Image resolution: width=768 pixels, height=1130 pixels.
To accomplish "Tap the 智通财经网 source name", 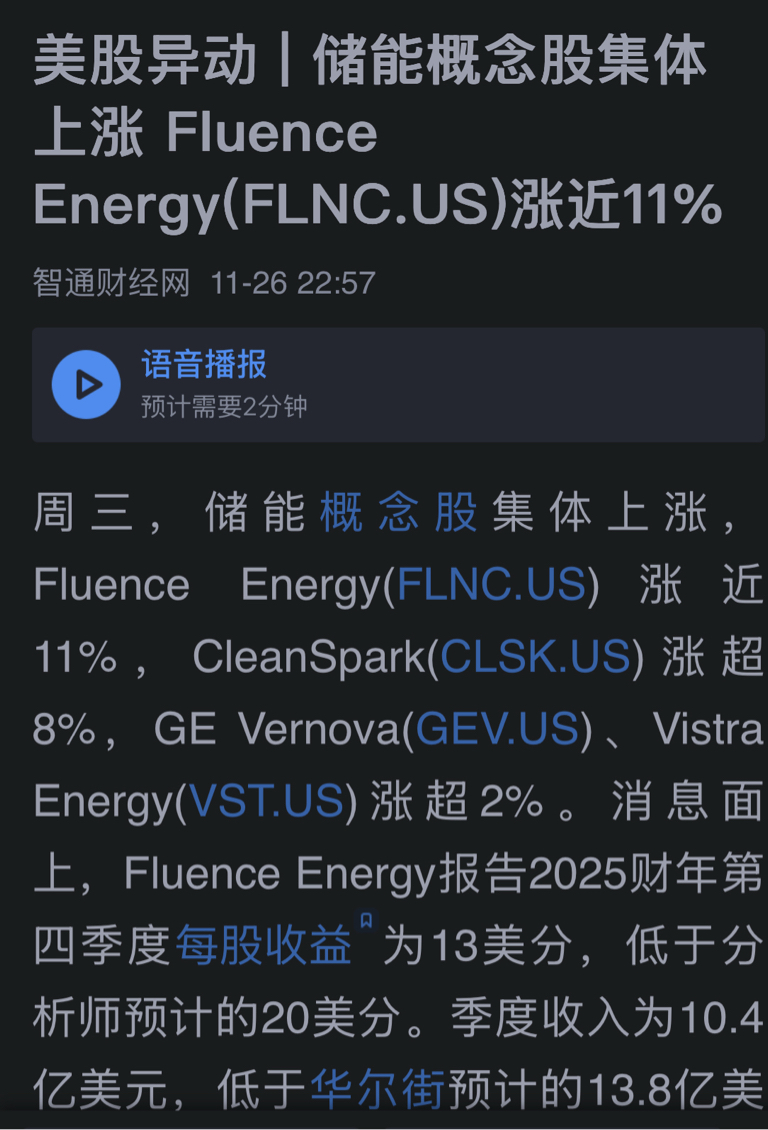I will [x=112, y=282].
